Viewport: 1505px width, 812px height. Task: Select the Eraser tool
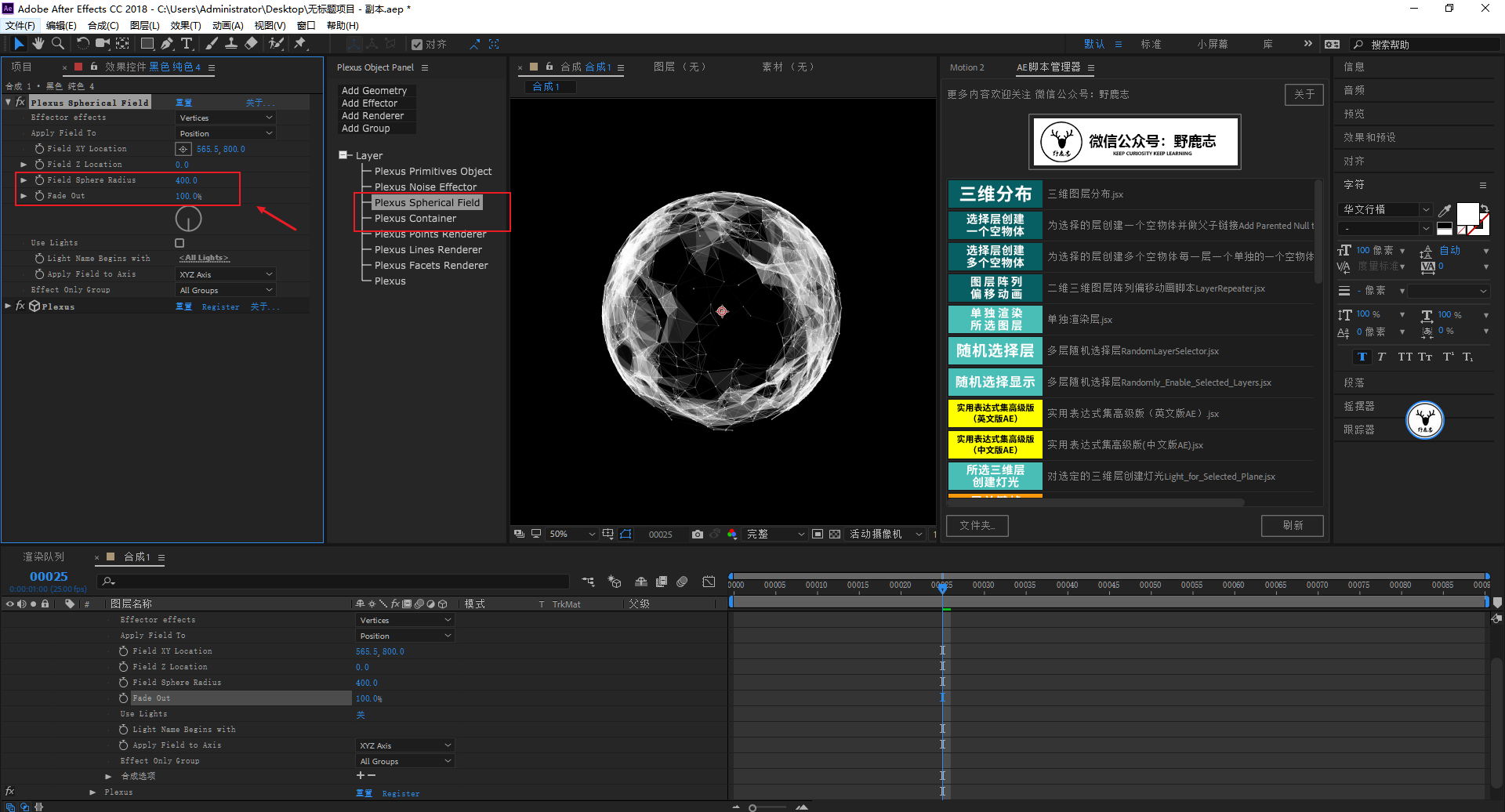(x=251, y=44)
